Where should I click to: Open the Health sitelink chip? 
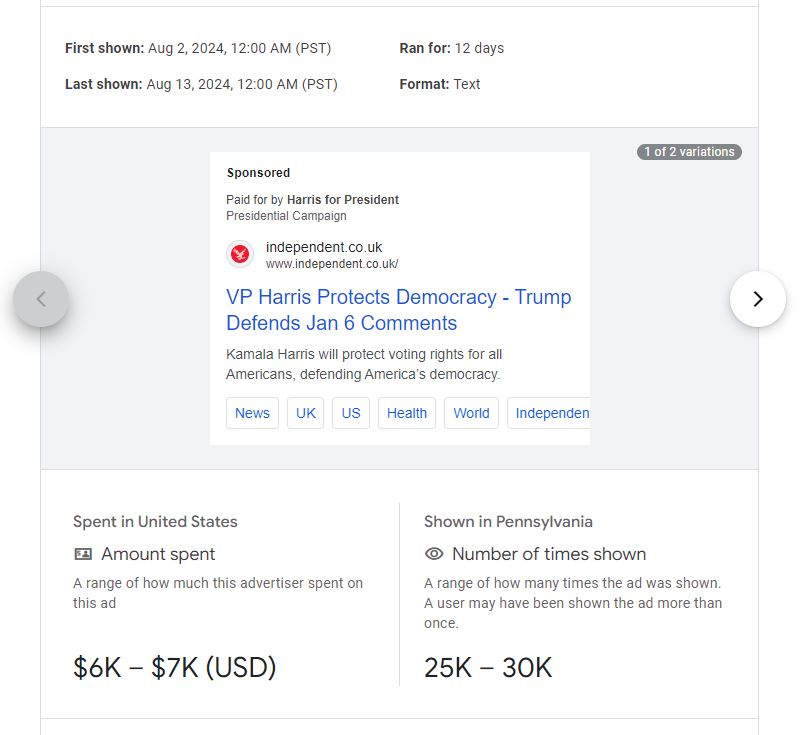[x=406, y=413]
